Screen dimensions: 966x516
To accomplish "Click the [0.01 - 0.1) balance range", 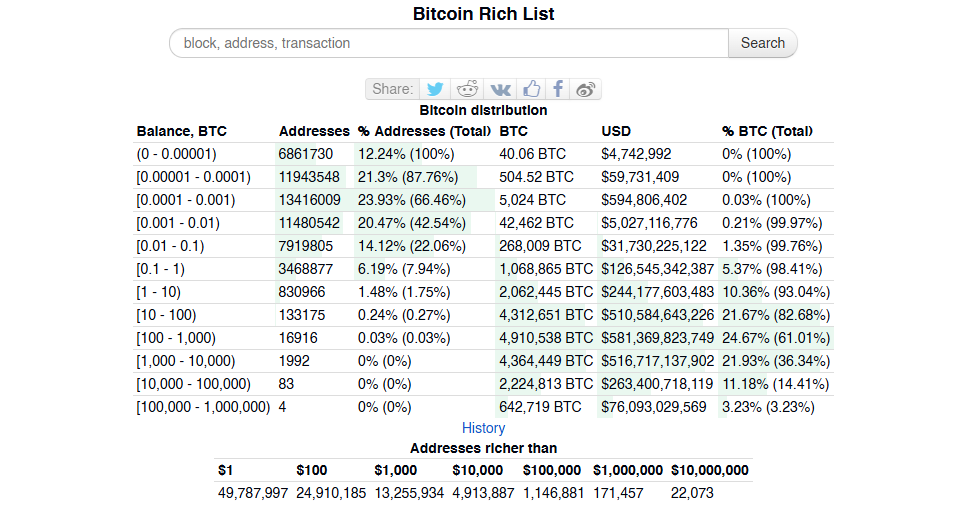I will tap(170, 246).
